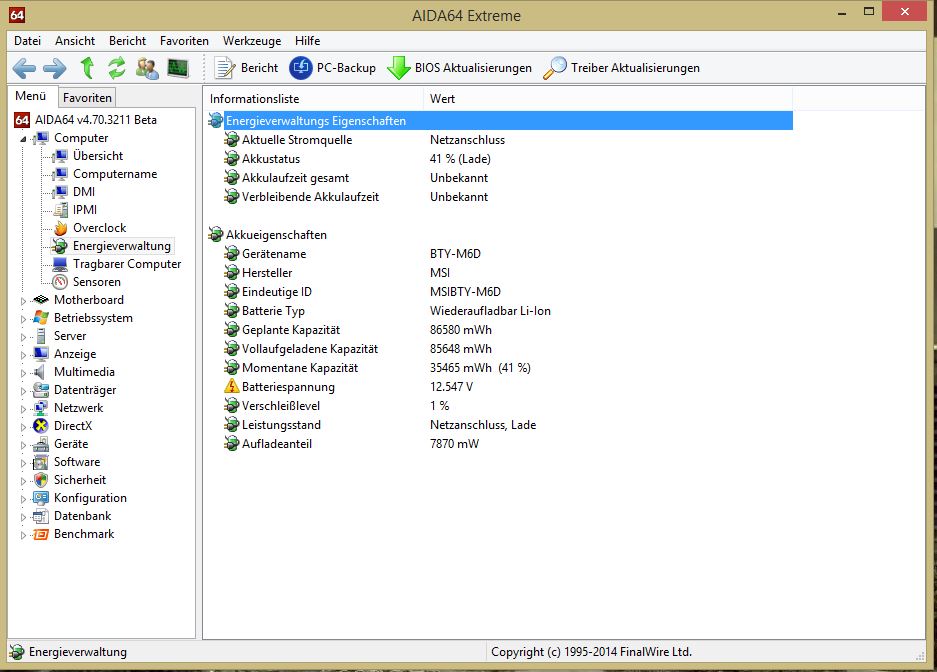The height and width of the screenshot is (672, 937).
Task: Click the Sicherheit shield icon
Action: pyautogui.click(x=41, y=480)
